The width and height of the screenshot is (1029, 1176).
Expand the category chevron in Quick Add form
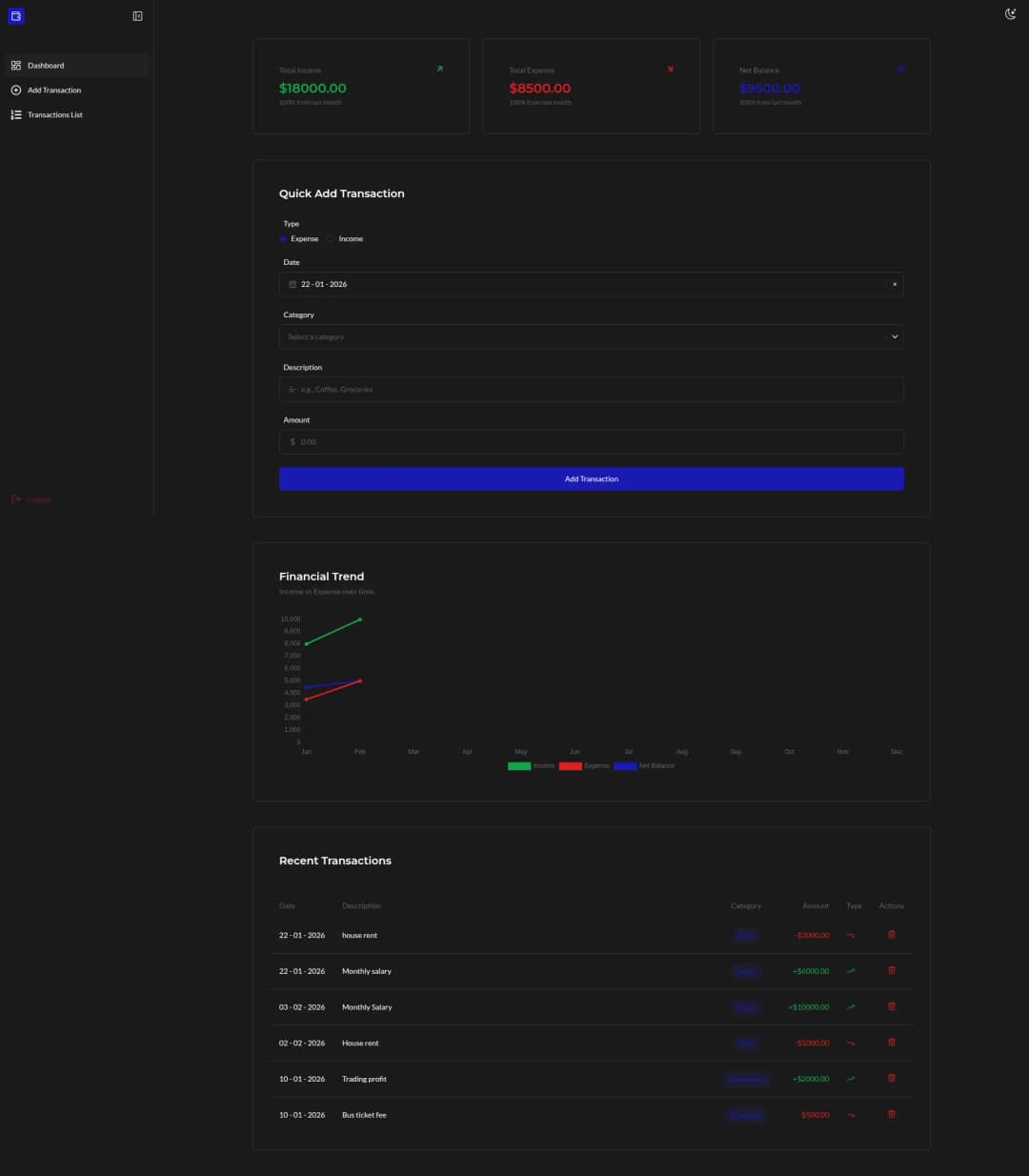point(895,335)
